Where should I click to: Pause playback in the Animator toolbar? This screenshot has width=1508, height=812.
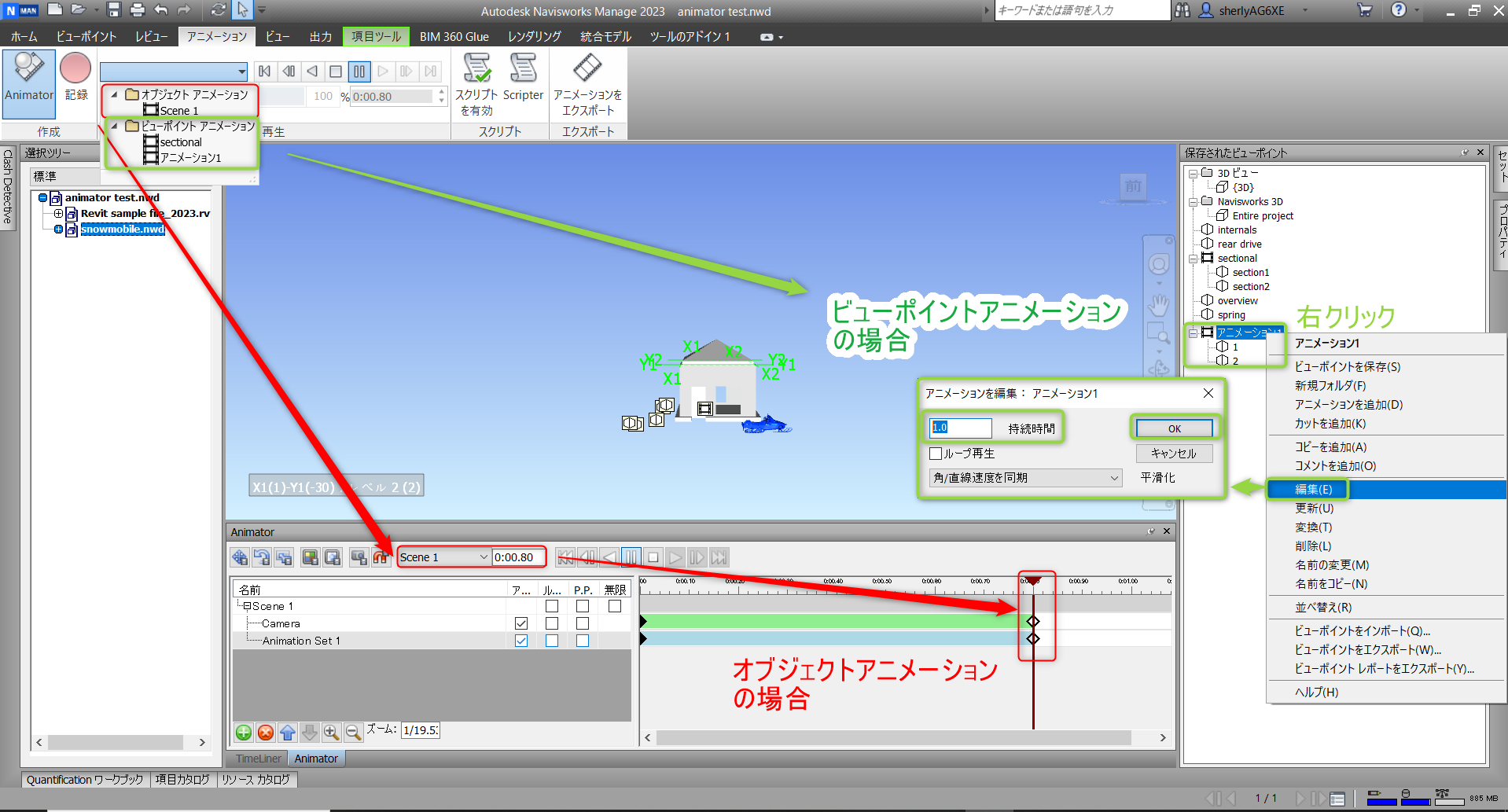631,557
